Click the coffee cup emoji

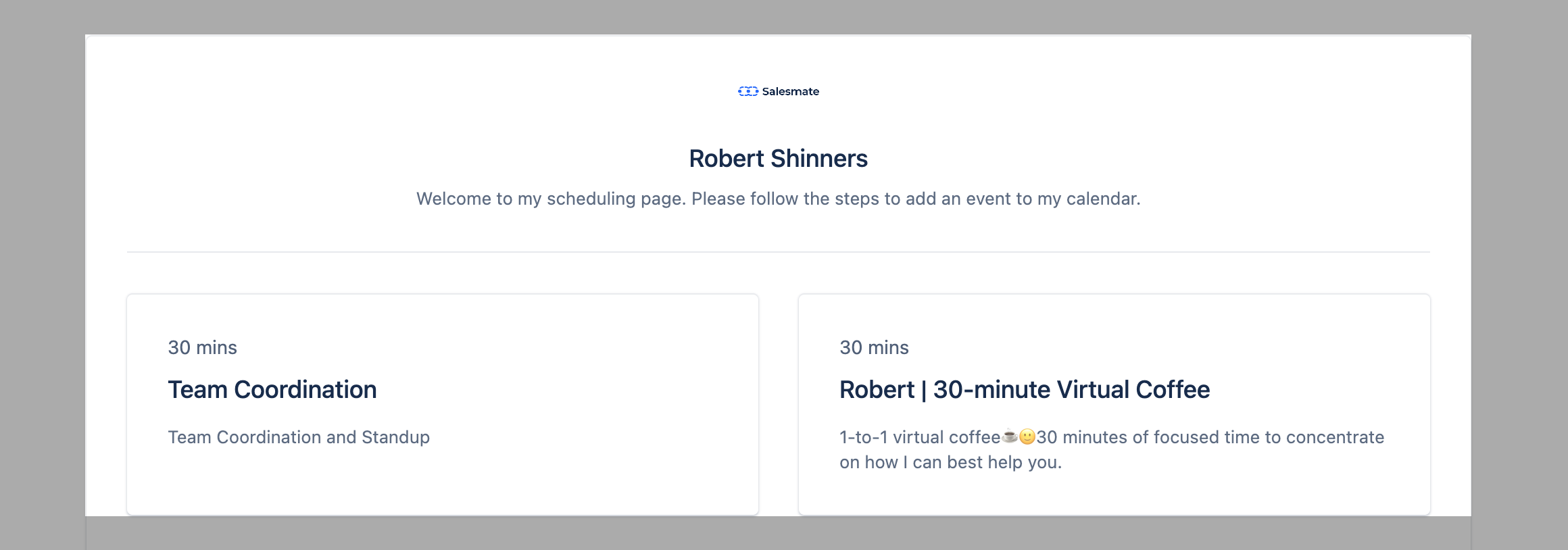(1010, 436)
